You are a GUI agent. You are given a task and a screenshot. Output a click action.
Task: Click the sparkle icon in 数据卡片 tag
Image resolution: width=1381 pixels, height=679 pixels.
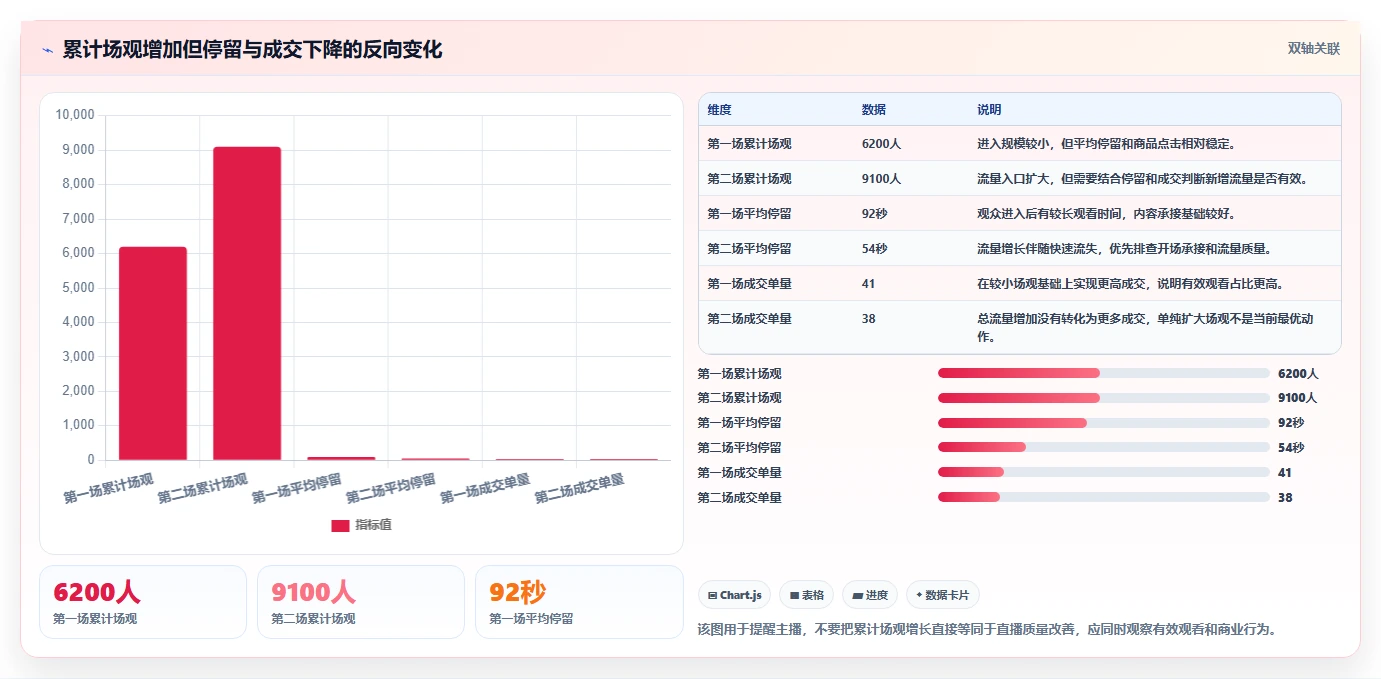pos(919,595)
